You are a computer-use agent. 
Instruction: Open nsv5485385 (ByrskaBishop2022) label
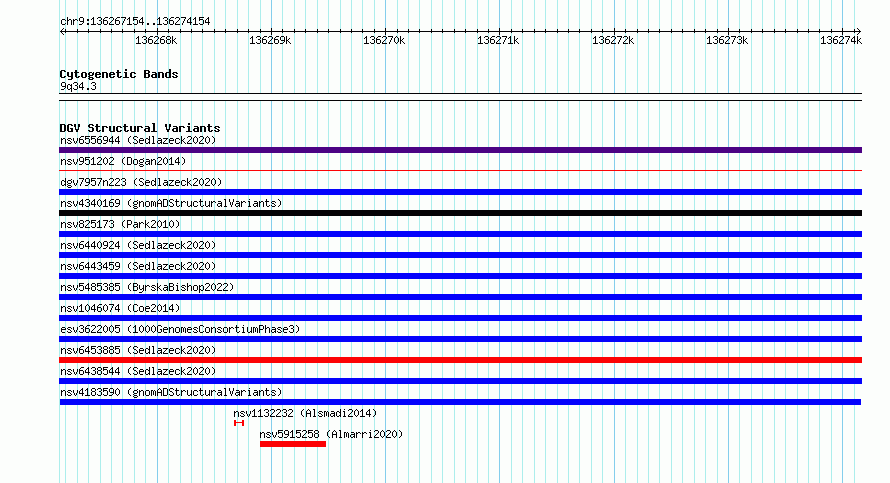click(147, 287)
